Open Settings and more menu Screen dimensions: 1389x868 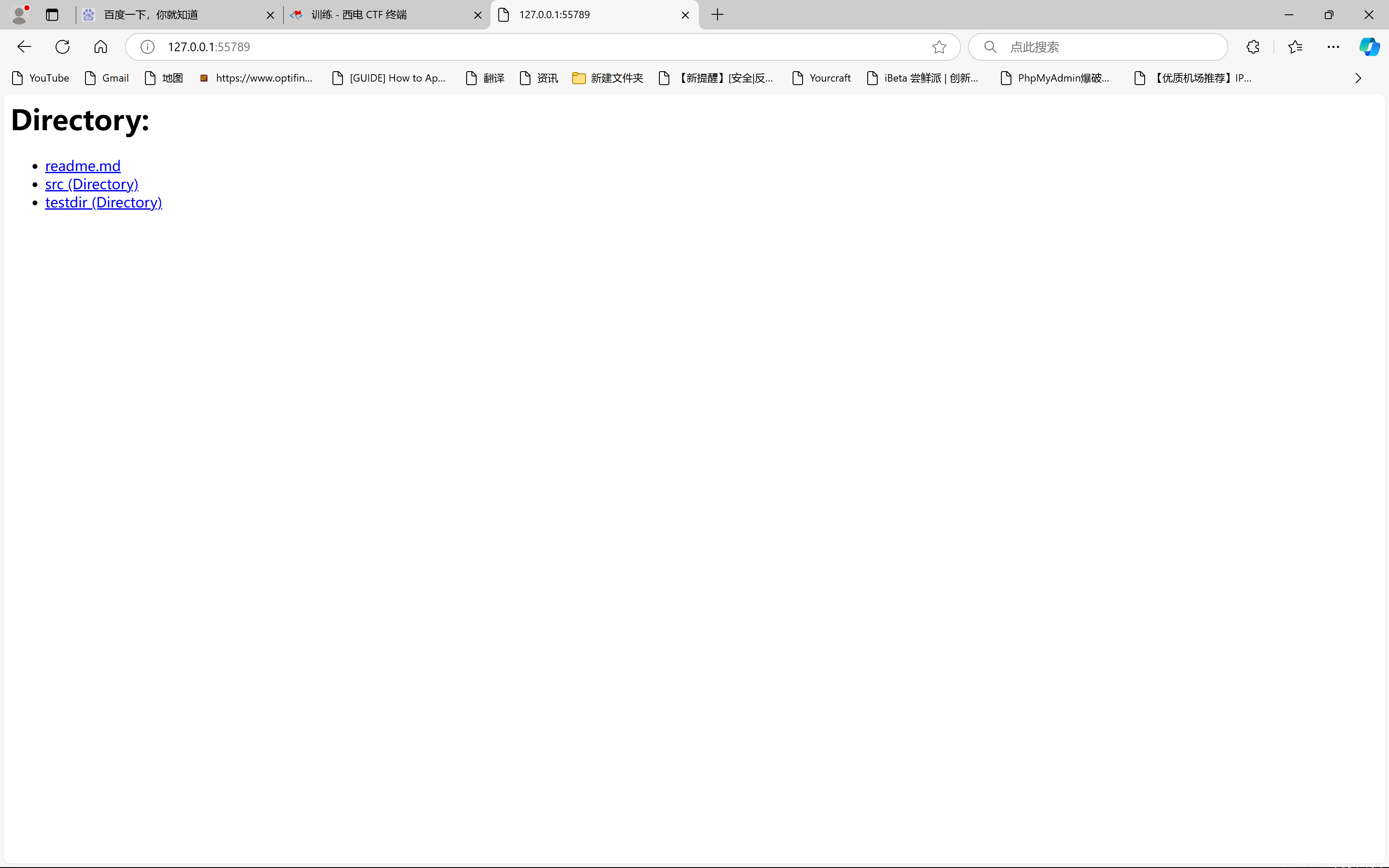(x=1333, y=46)
